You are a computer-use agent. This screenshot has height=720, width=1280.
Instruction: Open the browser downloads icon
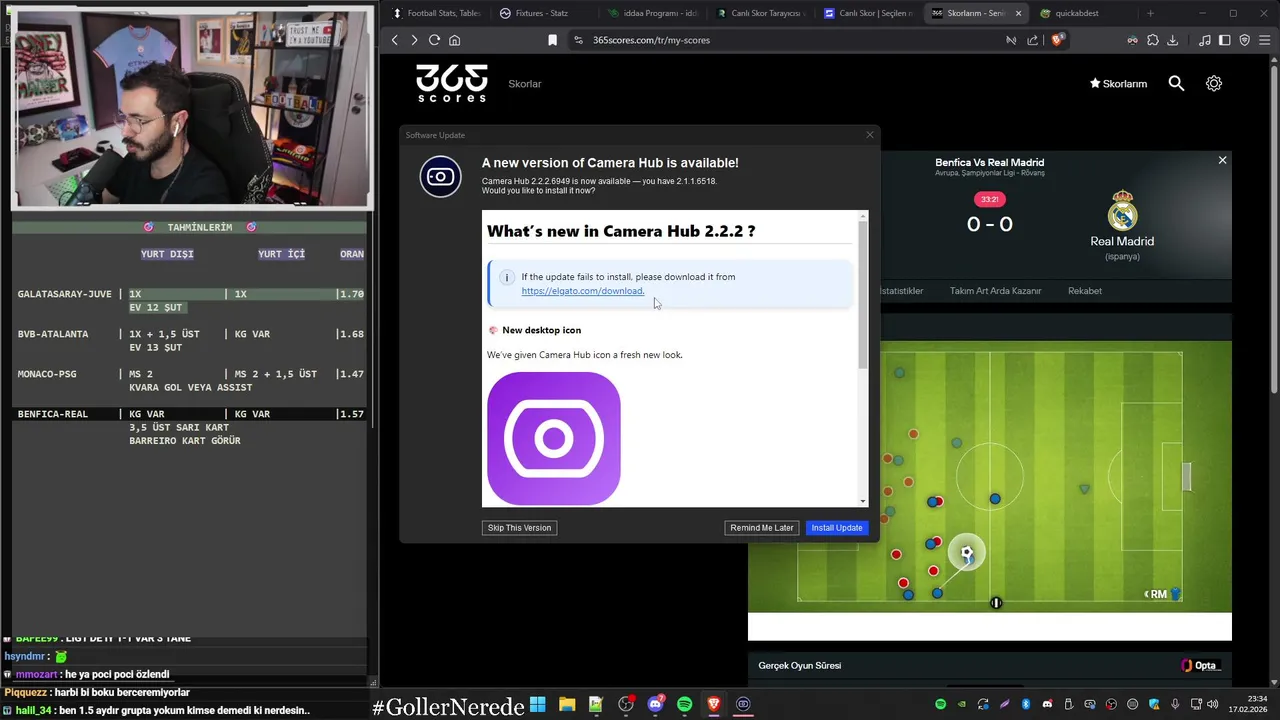coord(1173,40)
